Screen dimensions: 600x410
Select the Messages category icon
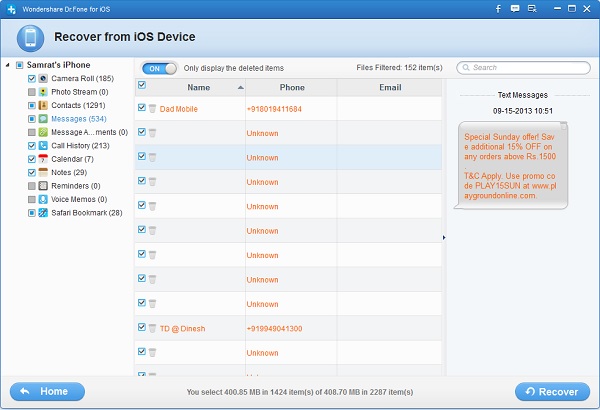click(43, 119)
